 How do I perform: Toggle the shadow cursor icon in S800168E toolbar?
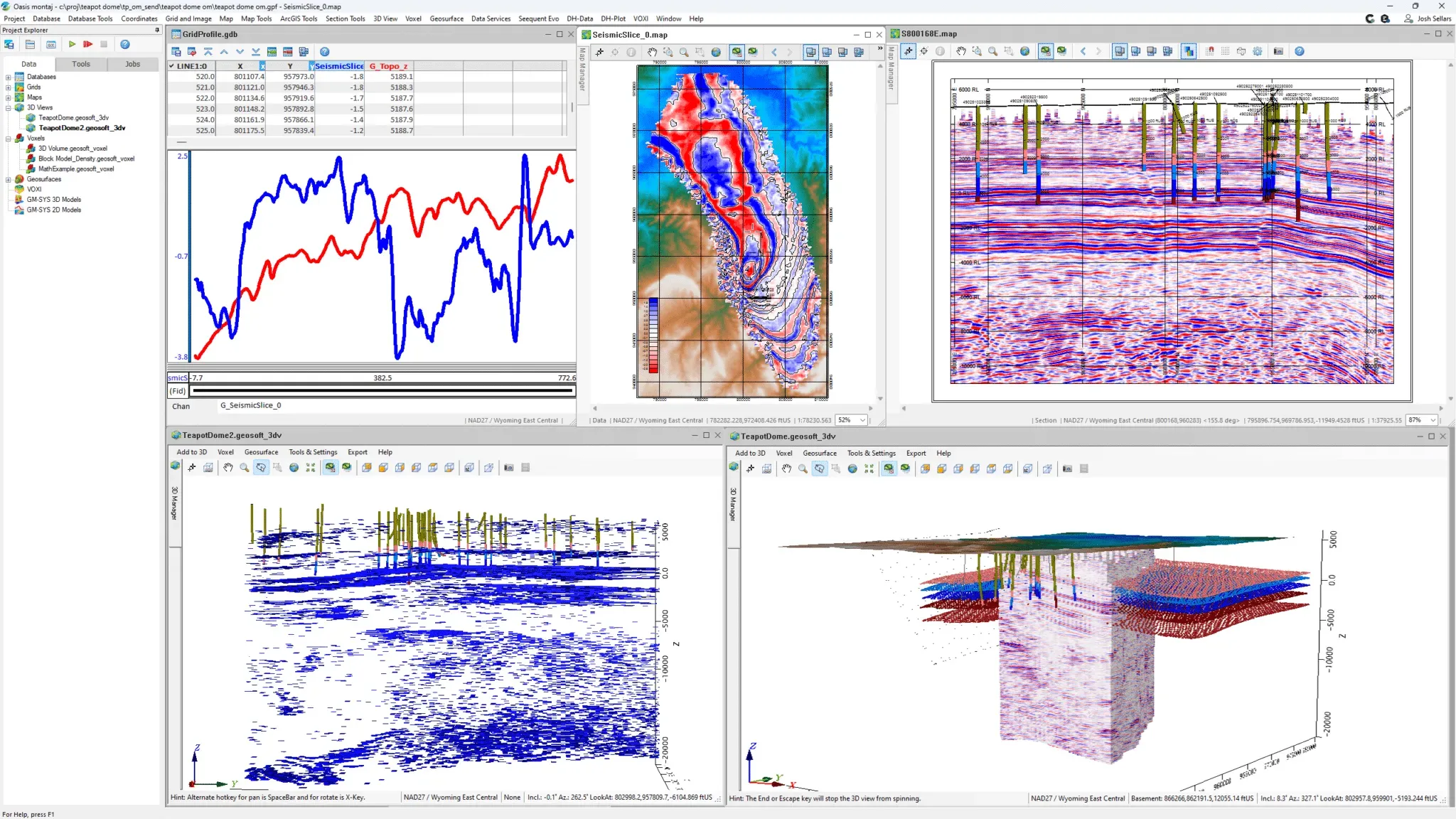pyautogui.click(x=908, y=51)
